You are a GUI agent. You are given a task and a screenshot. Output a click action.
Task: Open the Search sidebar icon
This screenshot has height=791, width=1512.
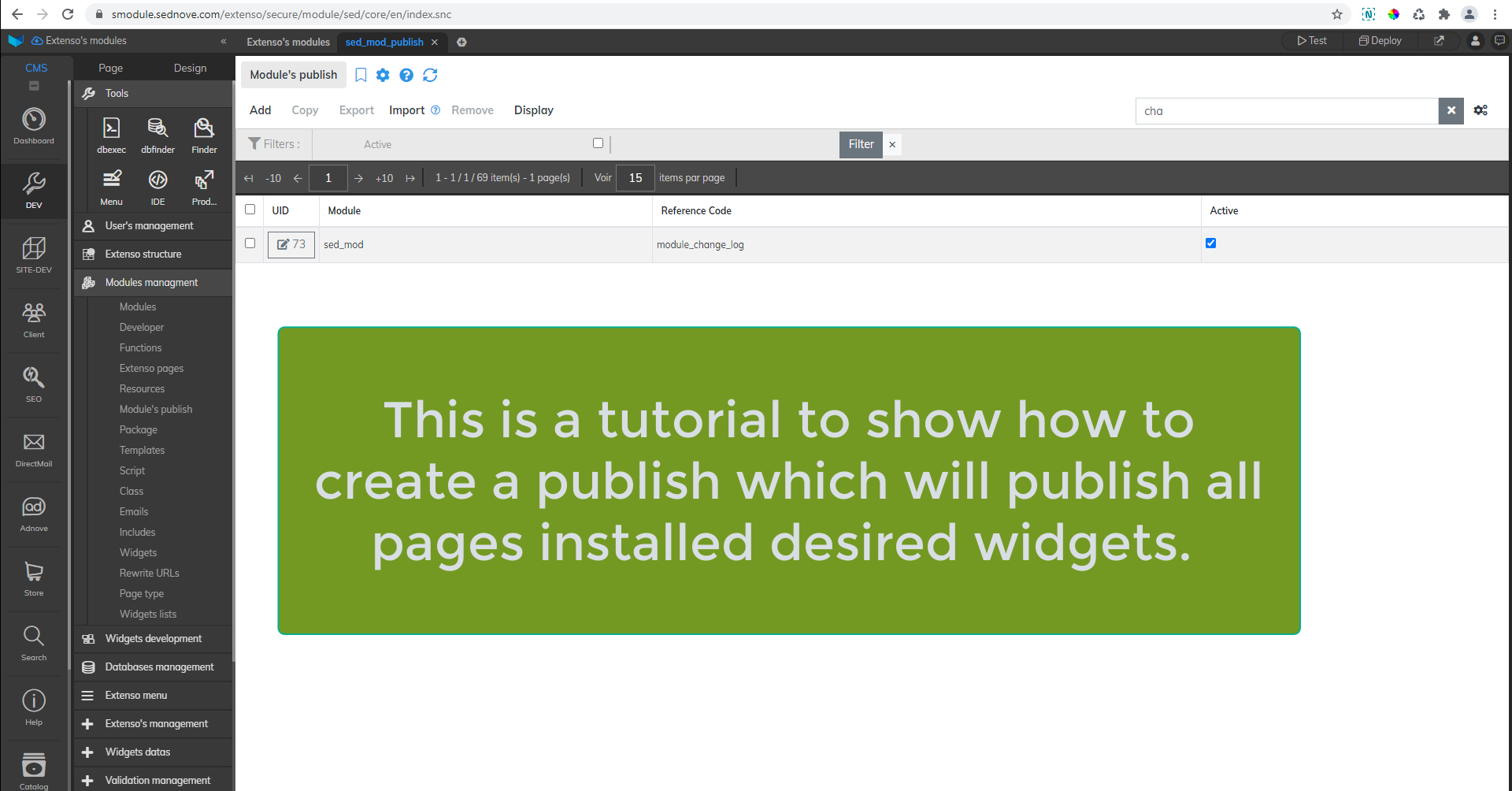tap(34, 643)
